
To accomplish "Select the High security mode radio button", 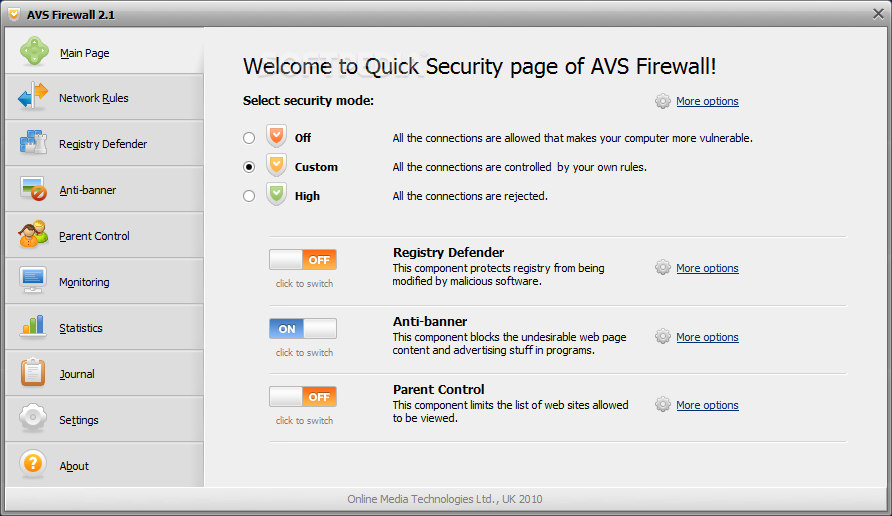I will [x=249, y=196].
